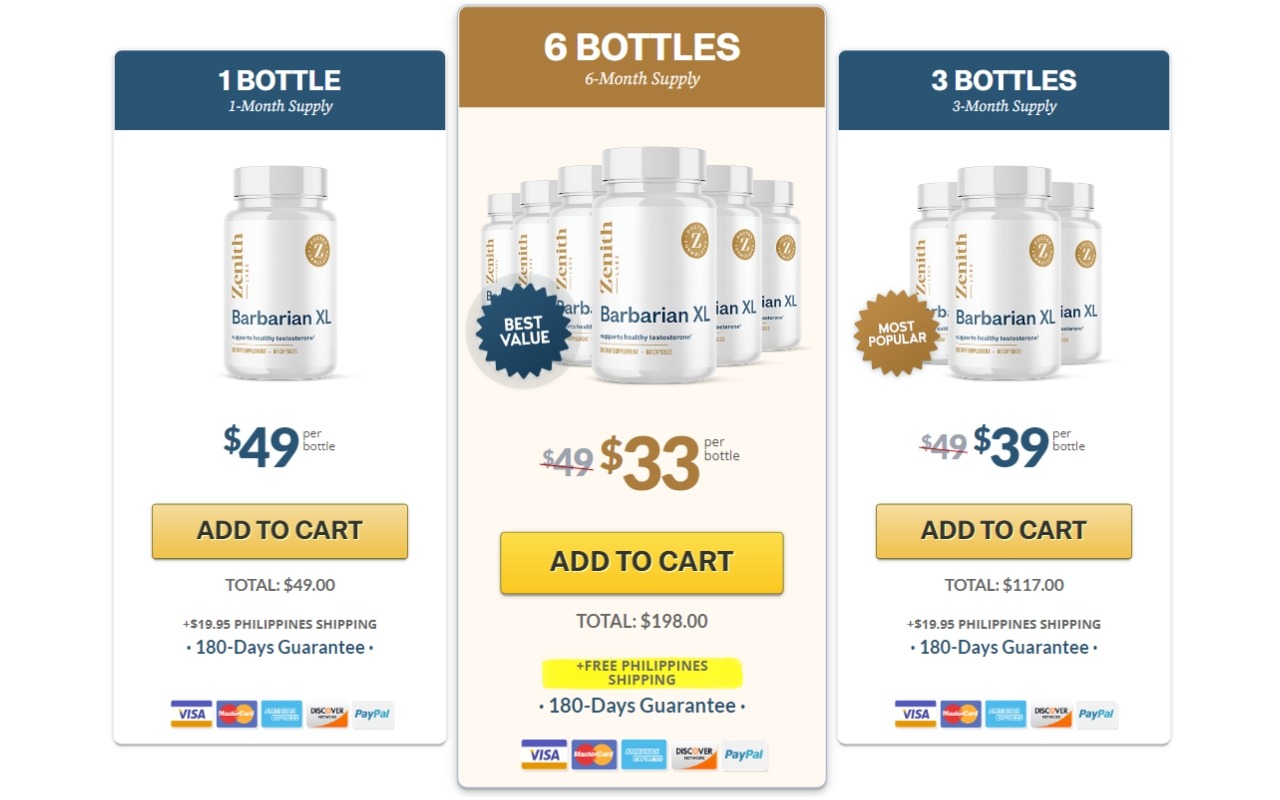This screenshot has width=1280, height=800.
Task: Click the MasterCard icon under 6 bottles
Action: [x=594, y=754]
